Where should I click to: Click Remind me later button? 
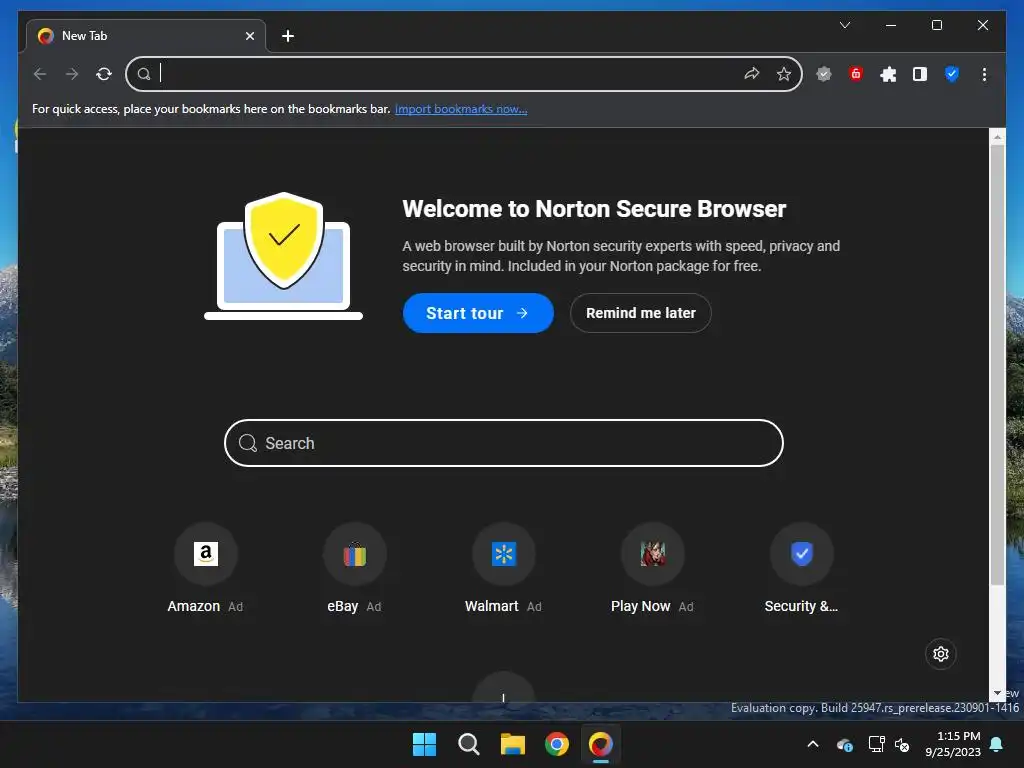coord(641,313)
